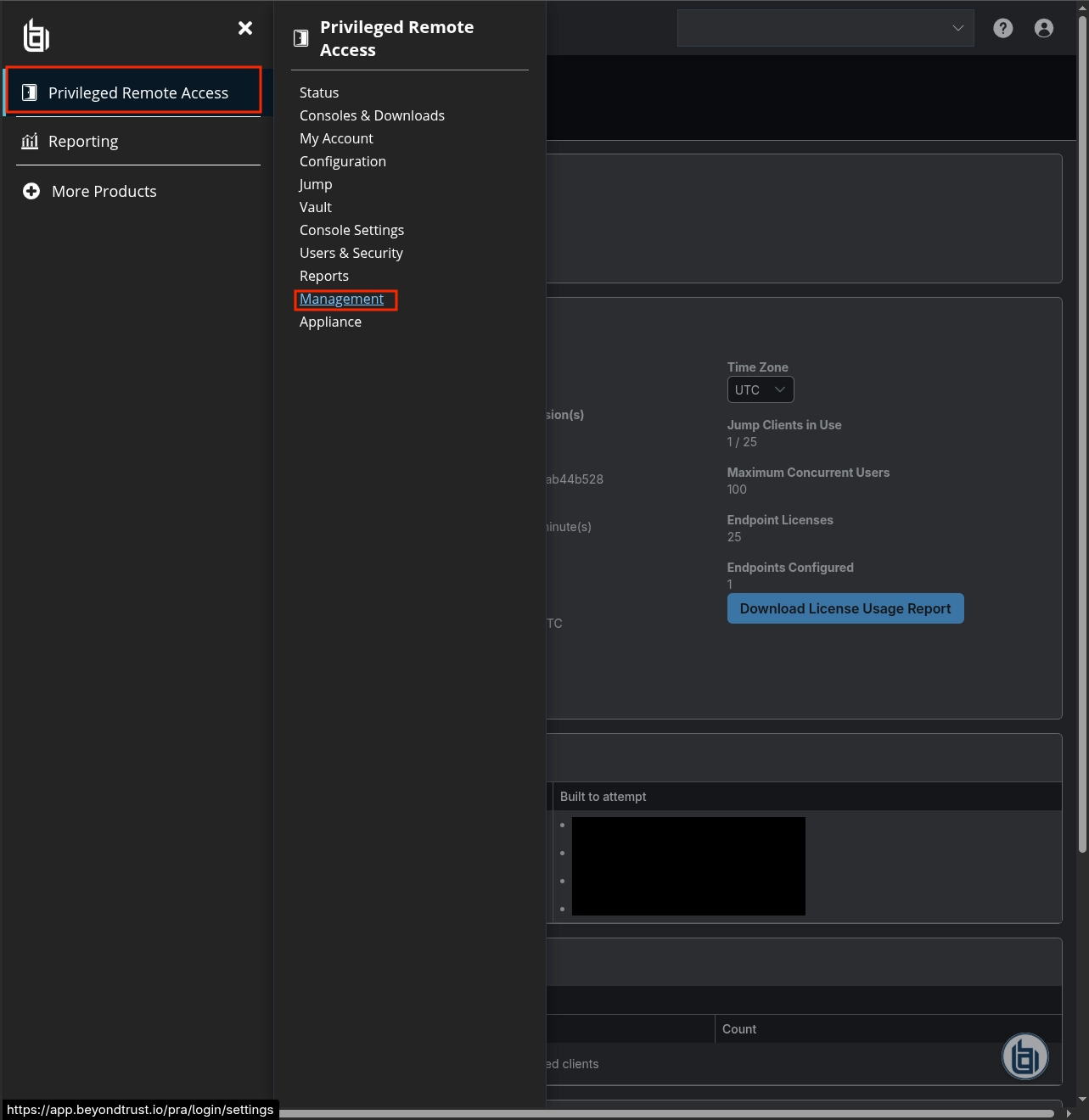Open Console Settings page
The width and height of the screenshot is (1089, 1120).
coord(351,230)
